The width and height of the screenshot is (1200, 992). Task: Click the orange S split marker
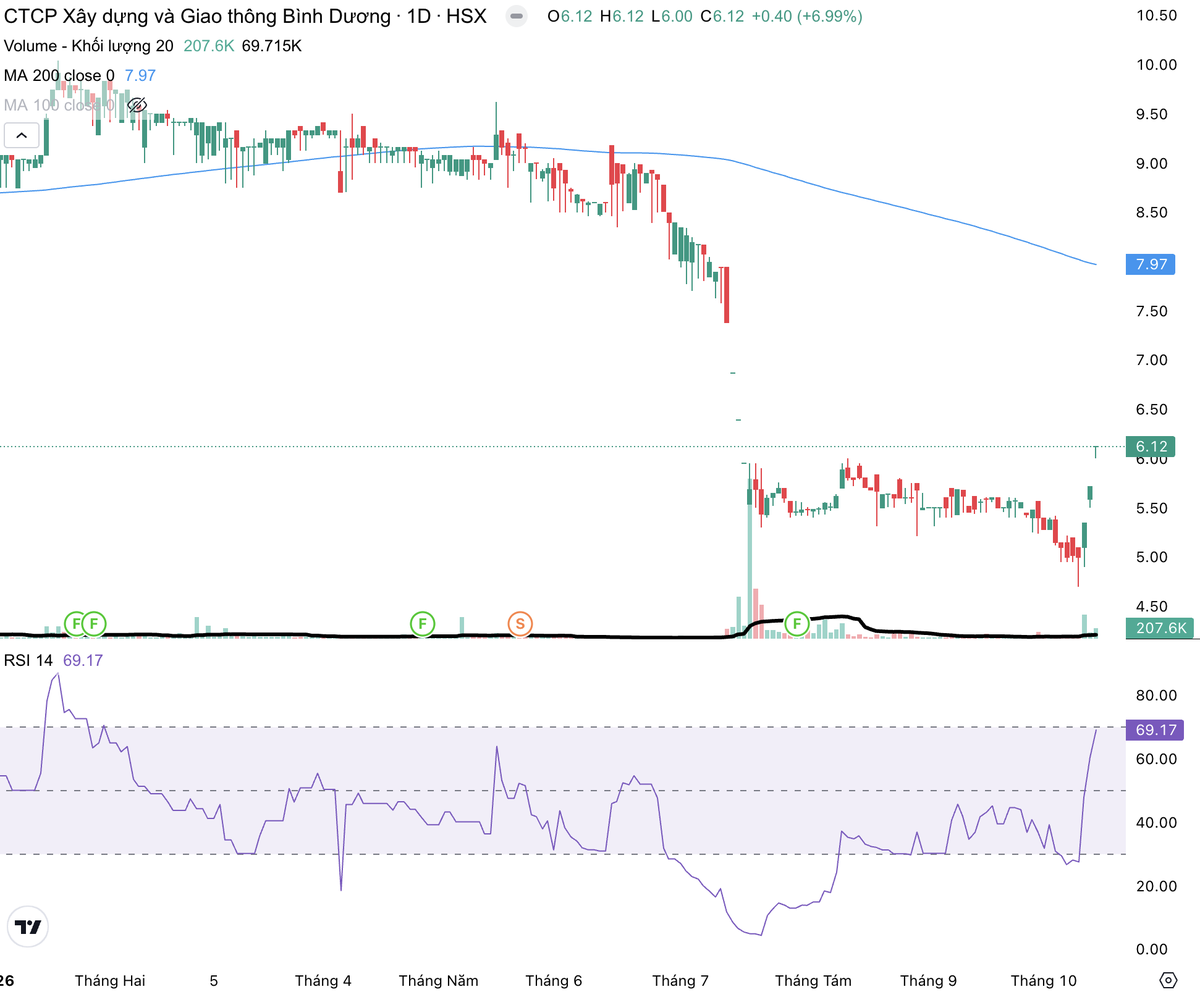[x=519, y=624]
